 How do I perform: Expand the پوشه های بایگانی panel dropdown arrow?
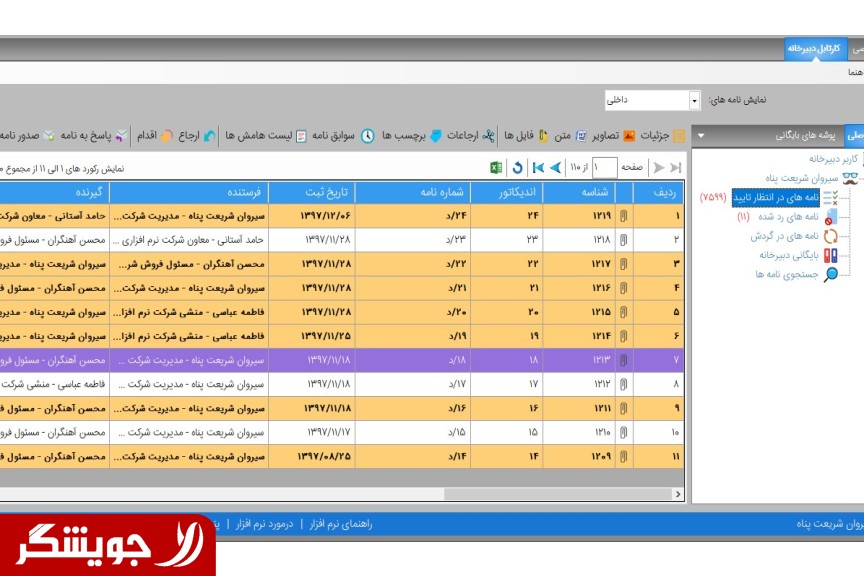click(x=700, y=136)
